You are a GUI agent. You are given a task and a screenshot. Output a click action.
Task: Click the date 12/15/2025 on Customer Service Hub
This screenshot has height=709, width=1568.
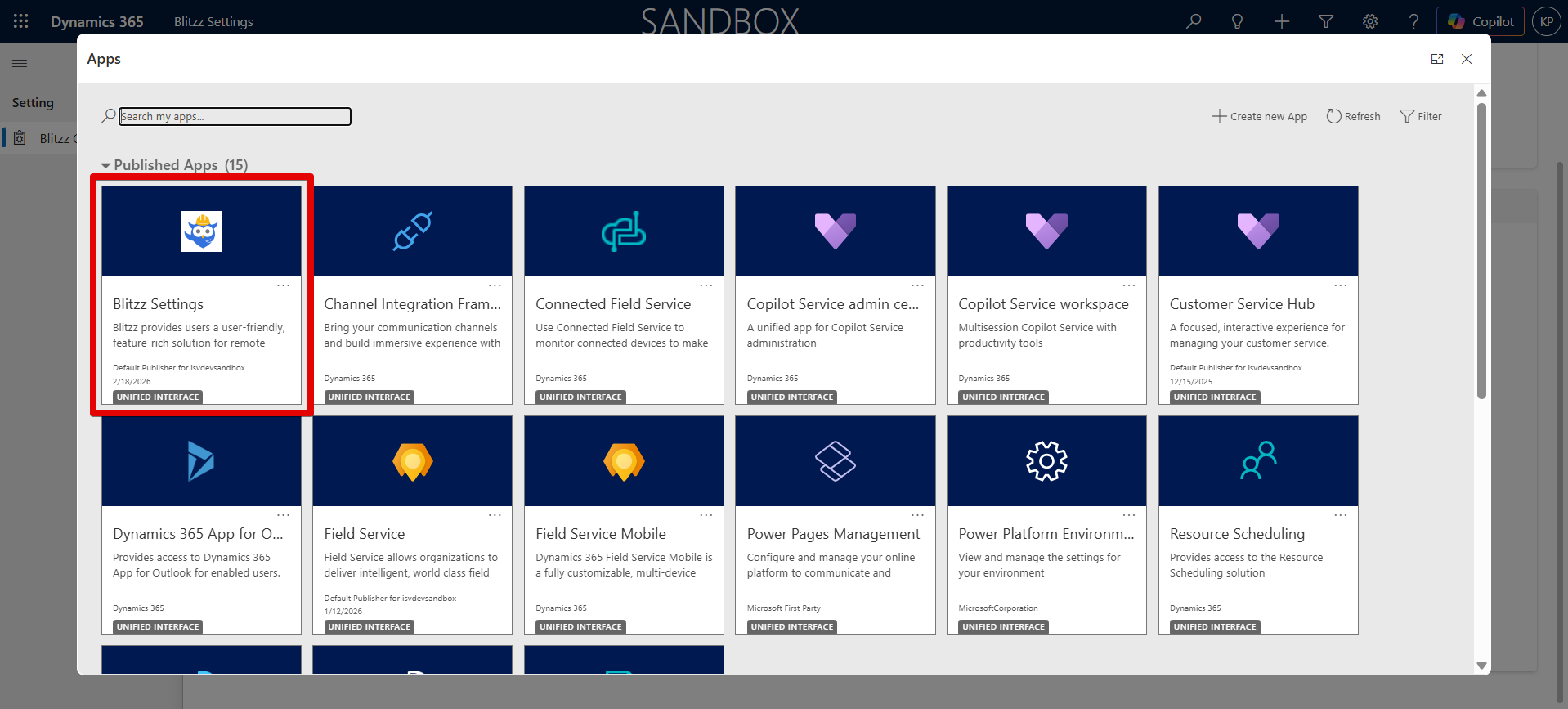[x=1191, y=381]
